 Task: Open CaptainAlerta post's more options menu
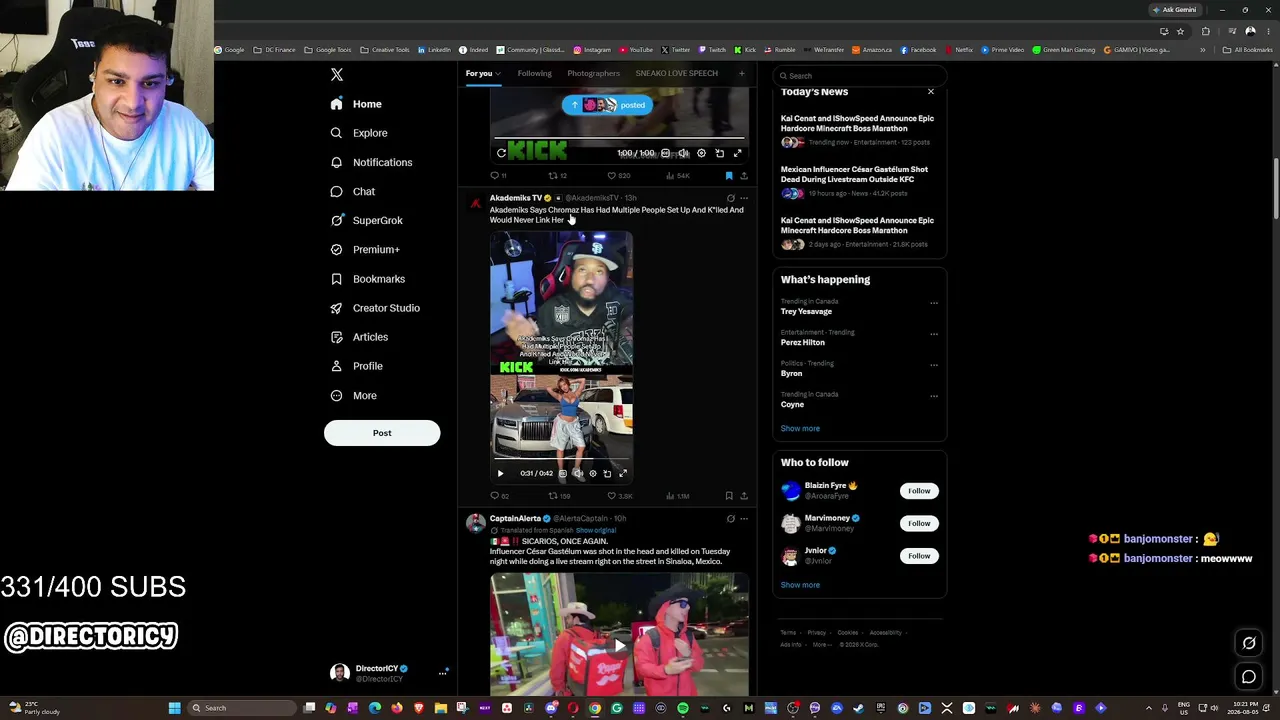coord(743,519)
